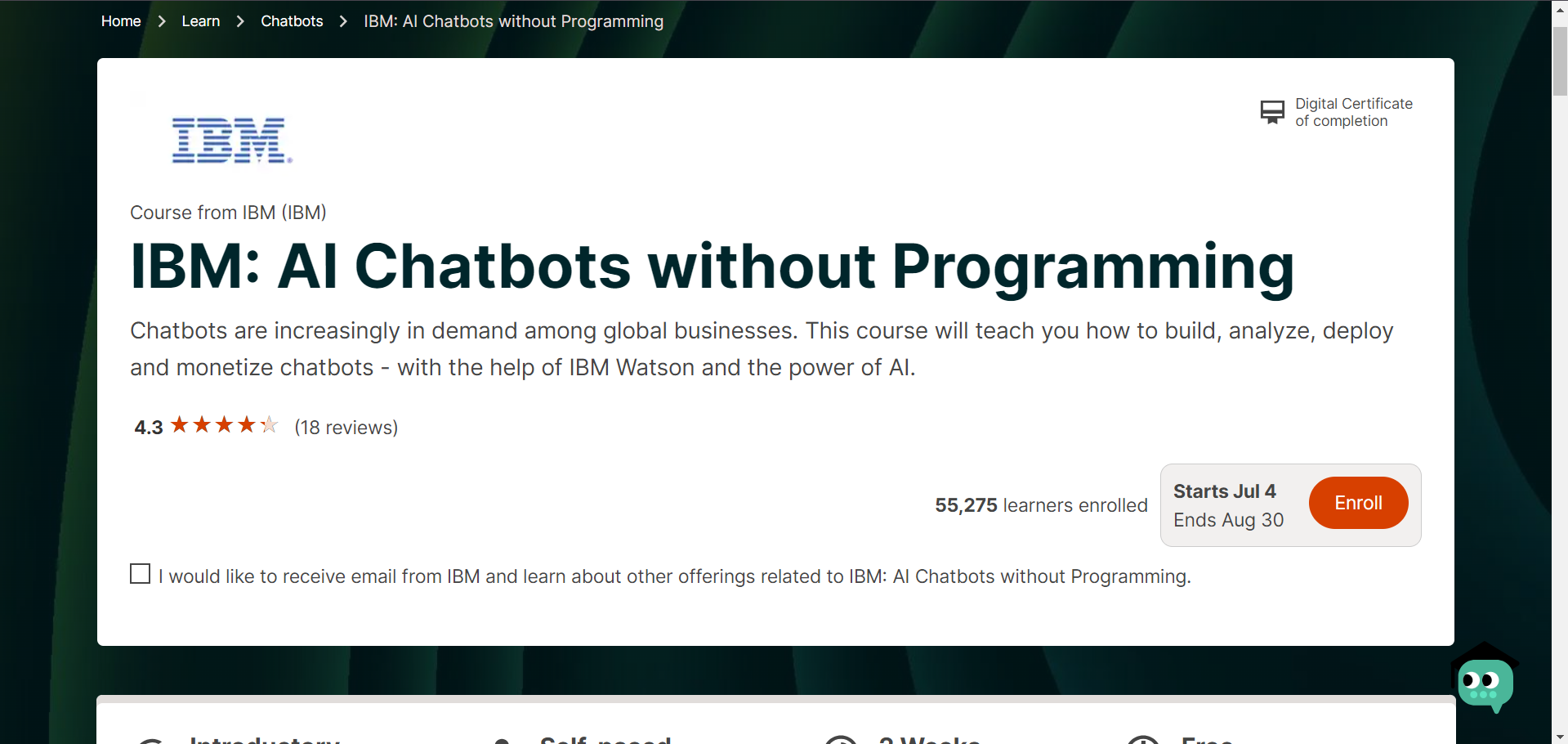Navigate to Home via breadcrumb
Screen dimensions: 1568x744
(x=120, y=20)
